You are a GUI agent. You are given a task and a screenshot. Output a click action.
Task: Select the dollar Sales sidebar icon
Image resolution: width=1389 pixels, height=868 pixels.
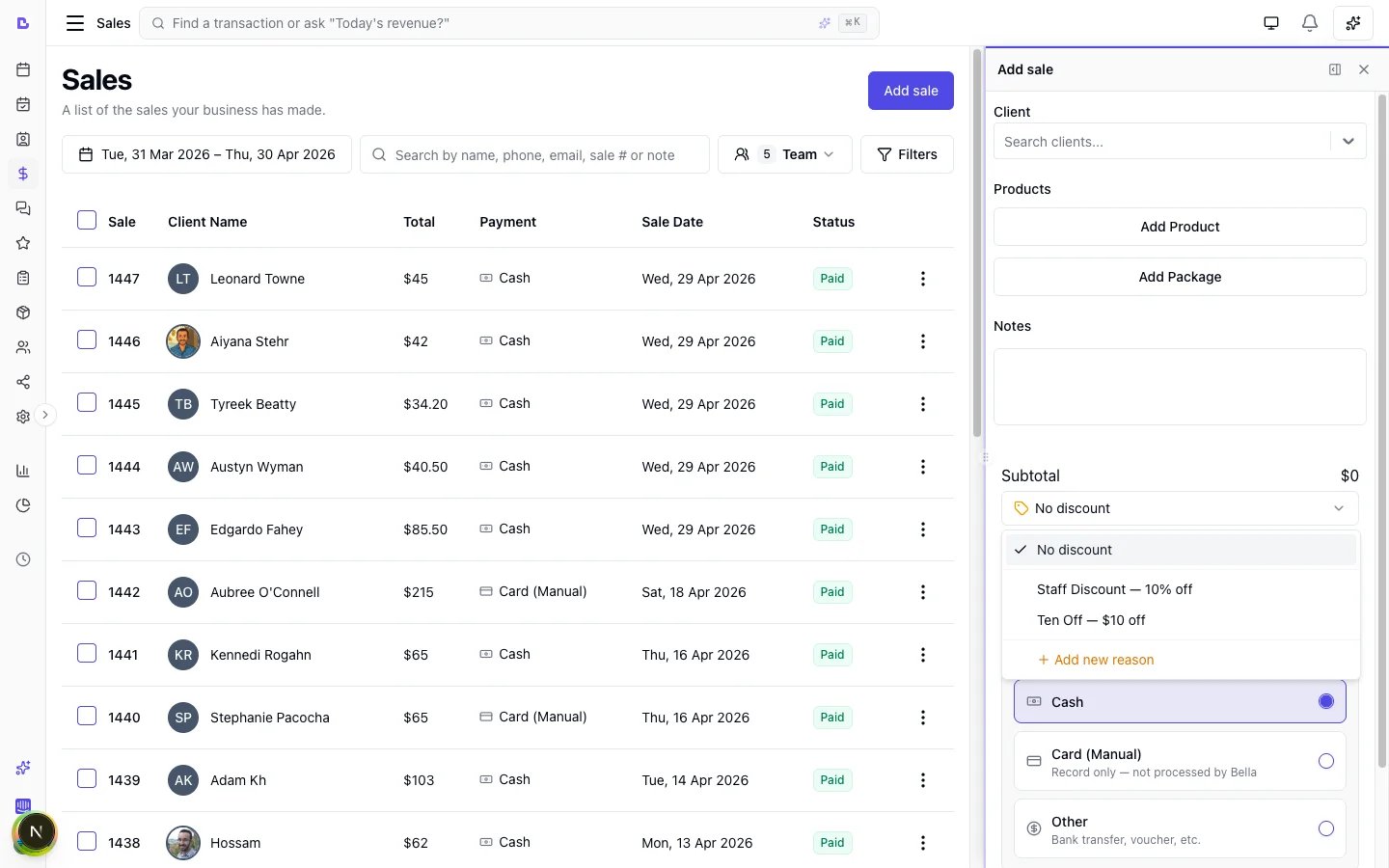tap(23, 174)
